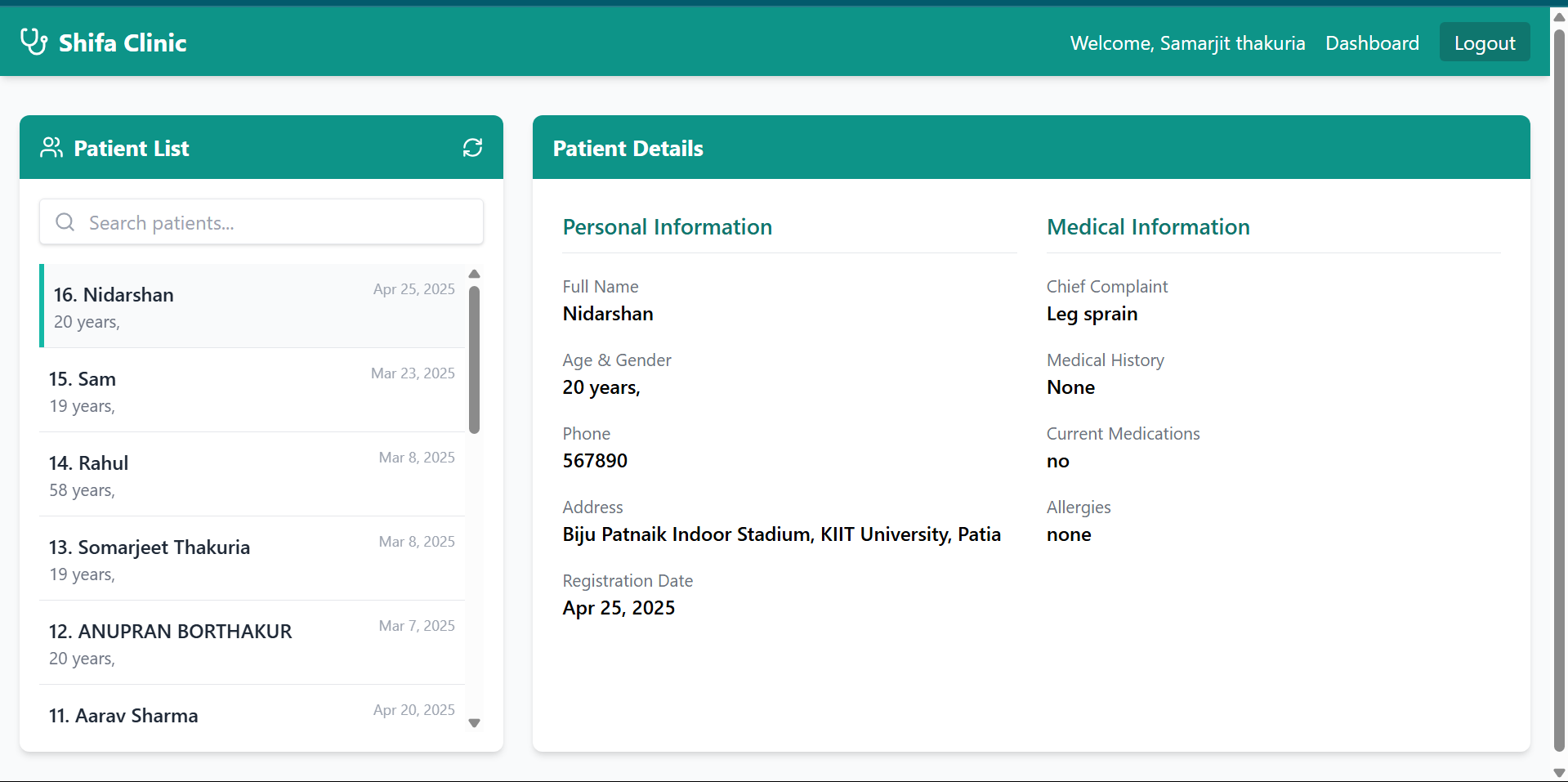
Task: Open the Dashboard page
Action: pyautogui.click(x=1372, y=43)
